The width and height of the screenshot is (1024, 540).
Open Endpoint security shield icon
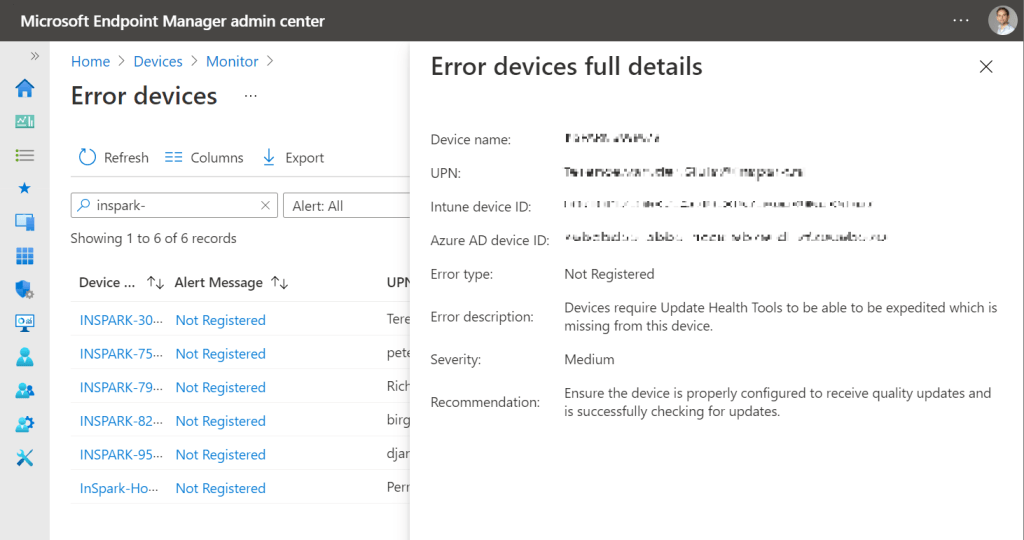25,290
